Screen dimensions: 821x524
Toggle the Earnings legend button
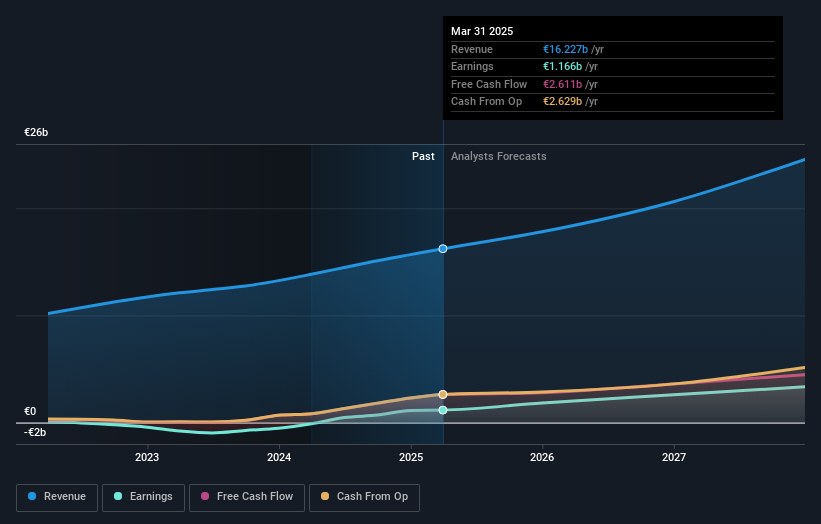click(143, 497)
